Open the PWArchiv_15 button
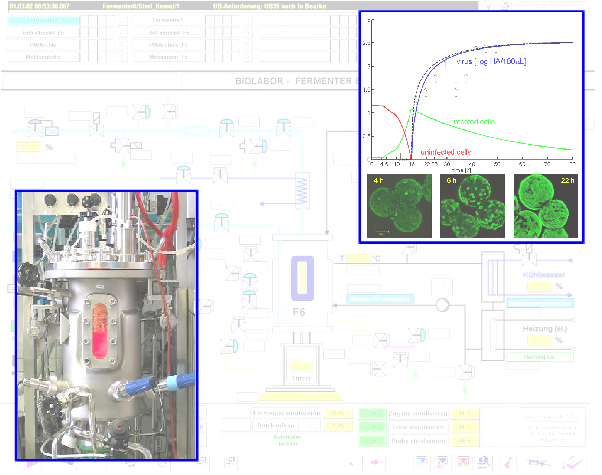 tap(168, 45)
